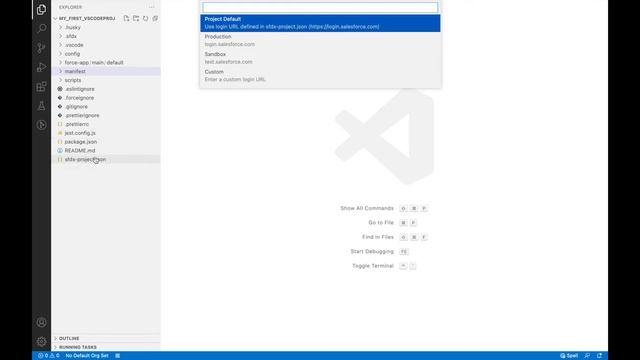Click Collapse Folders icon in Explorer

(x=155, y=18)
